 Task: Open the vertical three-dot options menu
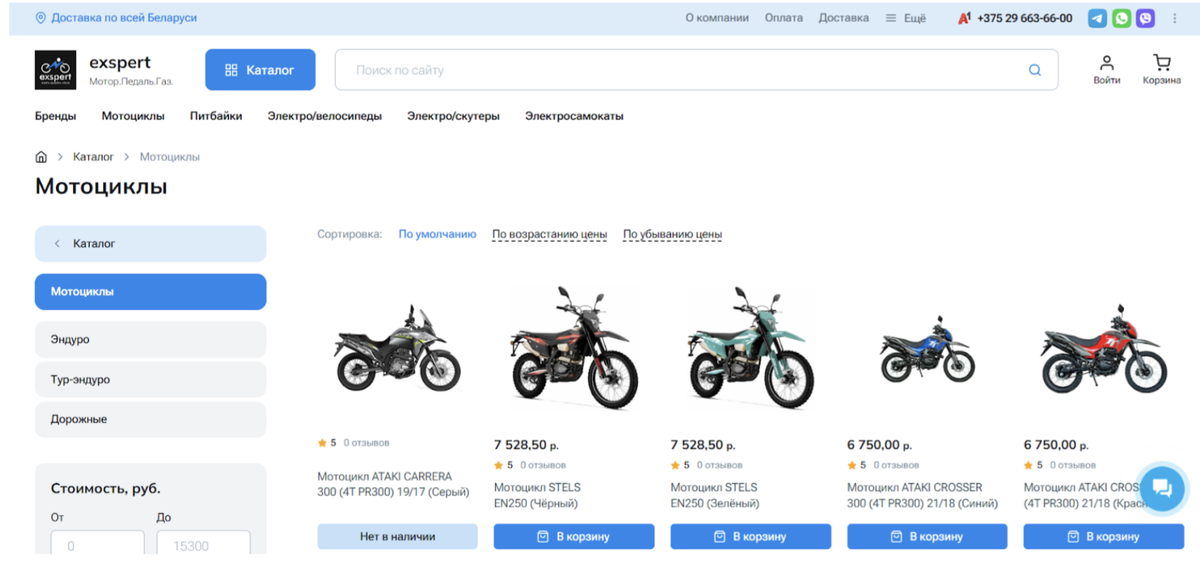1175,18
